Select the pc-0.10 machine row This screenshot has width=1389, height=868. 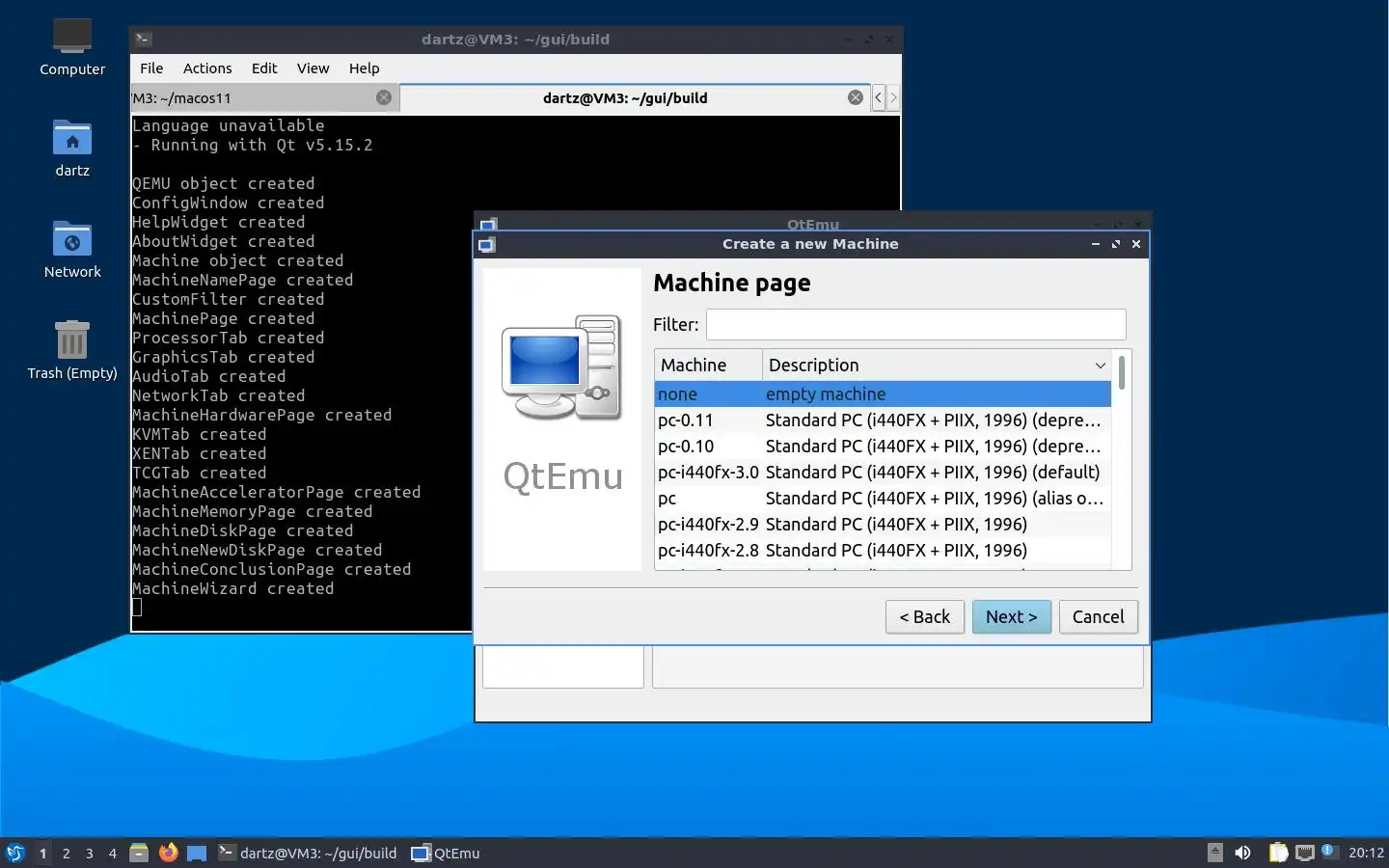883,446
